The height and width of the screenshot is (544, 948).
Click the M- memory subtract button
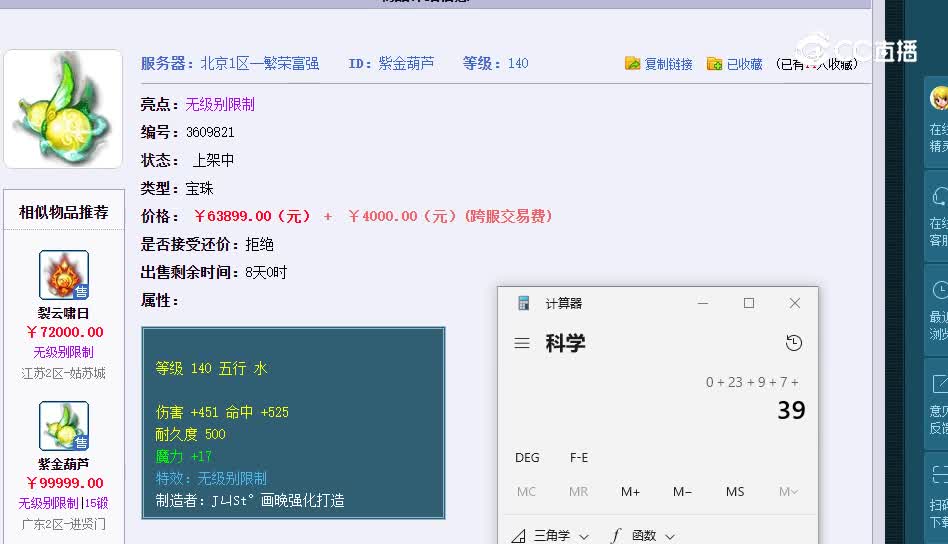pyautogui.click(x=682, y=491)
